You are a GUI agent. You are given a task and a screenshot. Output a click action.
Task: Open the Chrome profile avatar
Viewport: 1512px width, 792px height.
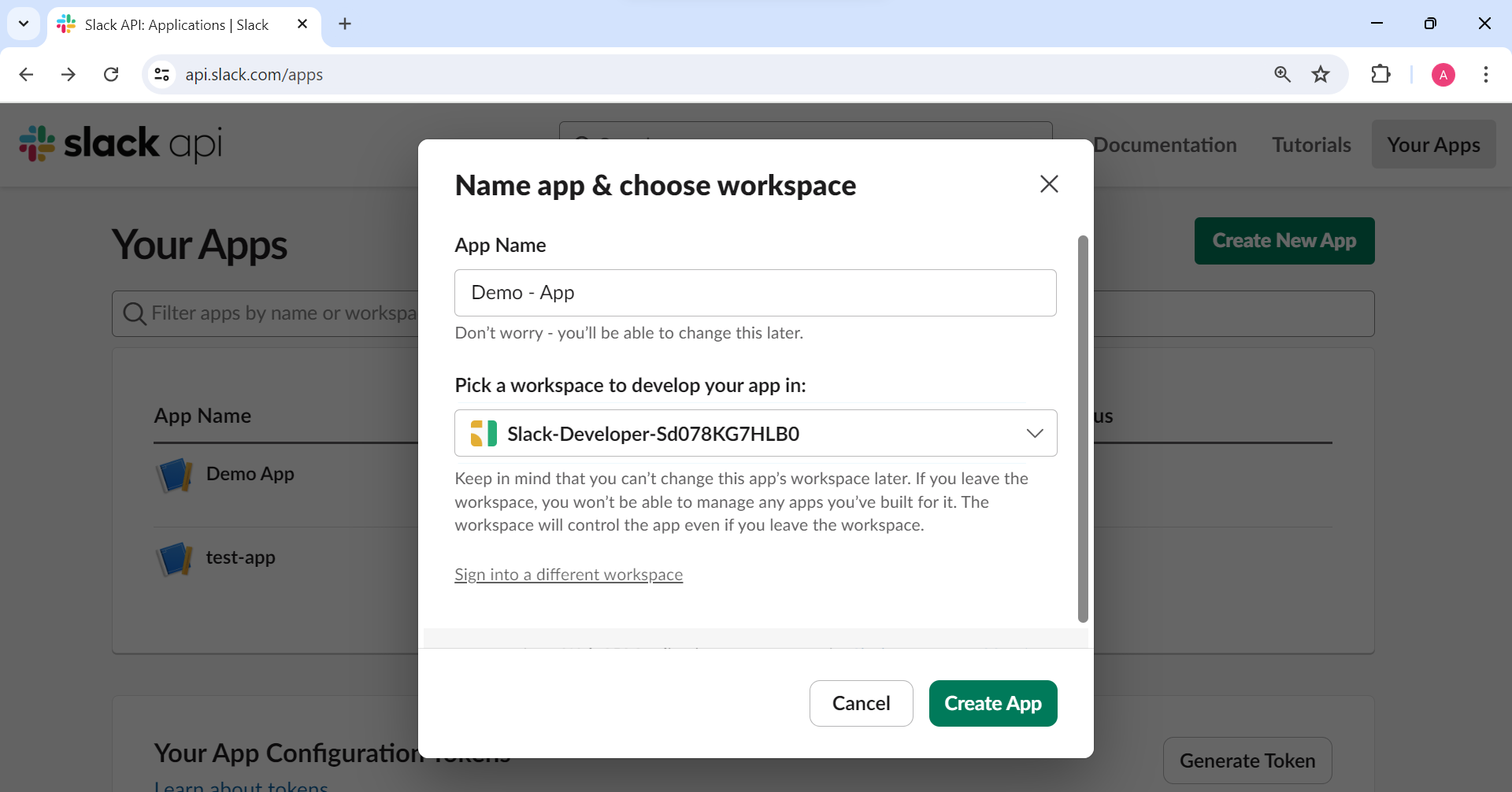tap(1443, 75)
